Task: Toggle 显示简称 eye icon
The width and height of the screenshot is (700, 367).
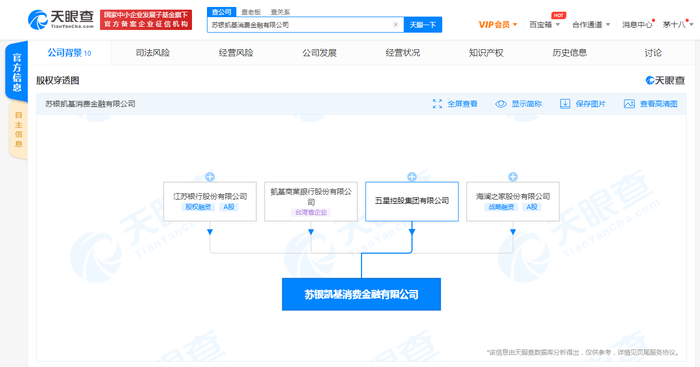Action: 501,104
